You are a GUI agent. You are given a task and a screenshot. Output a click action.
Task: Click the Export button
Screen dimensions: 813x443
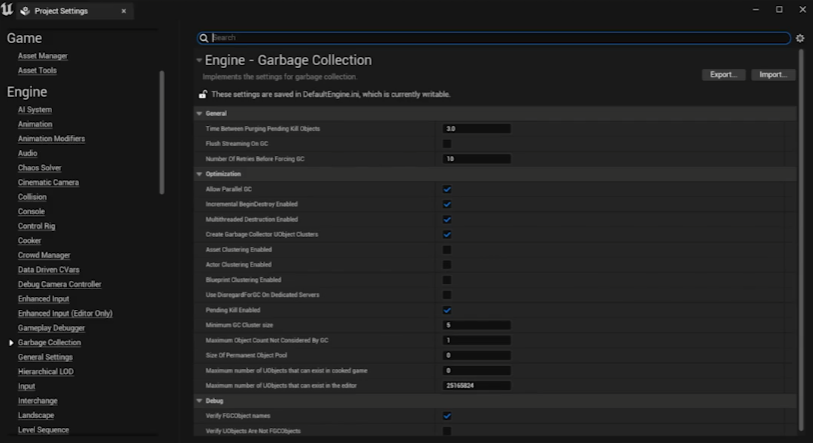[723, 75]
